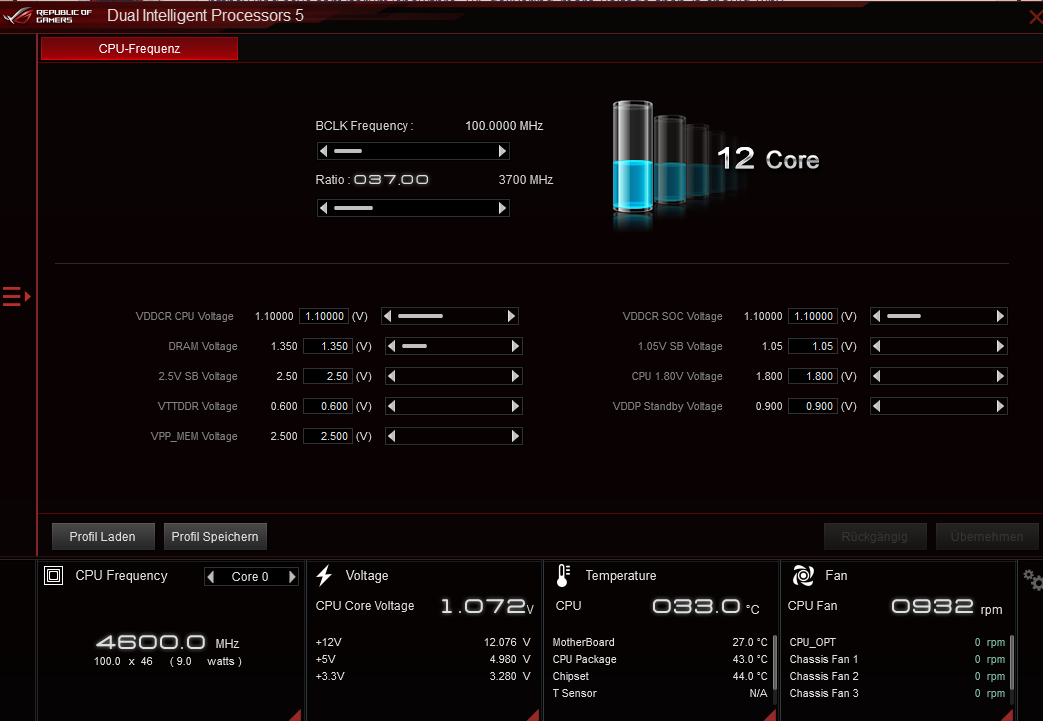The height and width of the screenshot is (721, 1043).
Task: Increase VDDCR CPU Voltage with right arrow
Action: click(512, 316)
